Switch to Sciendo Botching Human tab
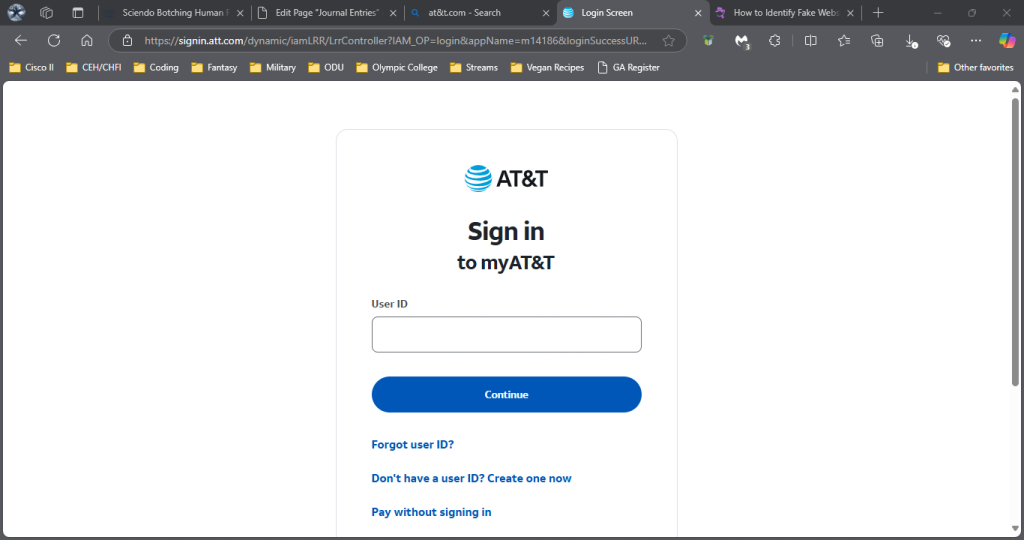Image resolution: width=1024 pixels, height=540 pixels. click(174, 12)
